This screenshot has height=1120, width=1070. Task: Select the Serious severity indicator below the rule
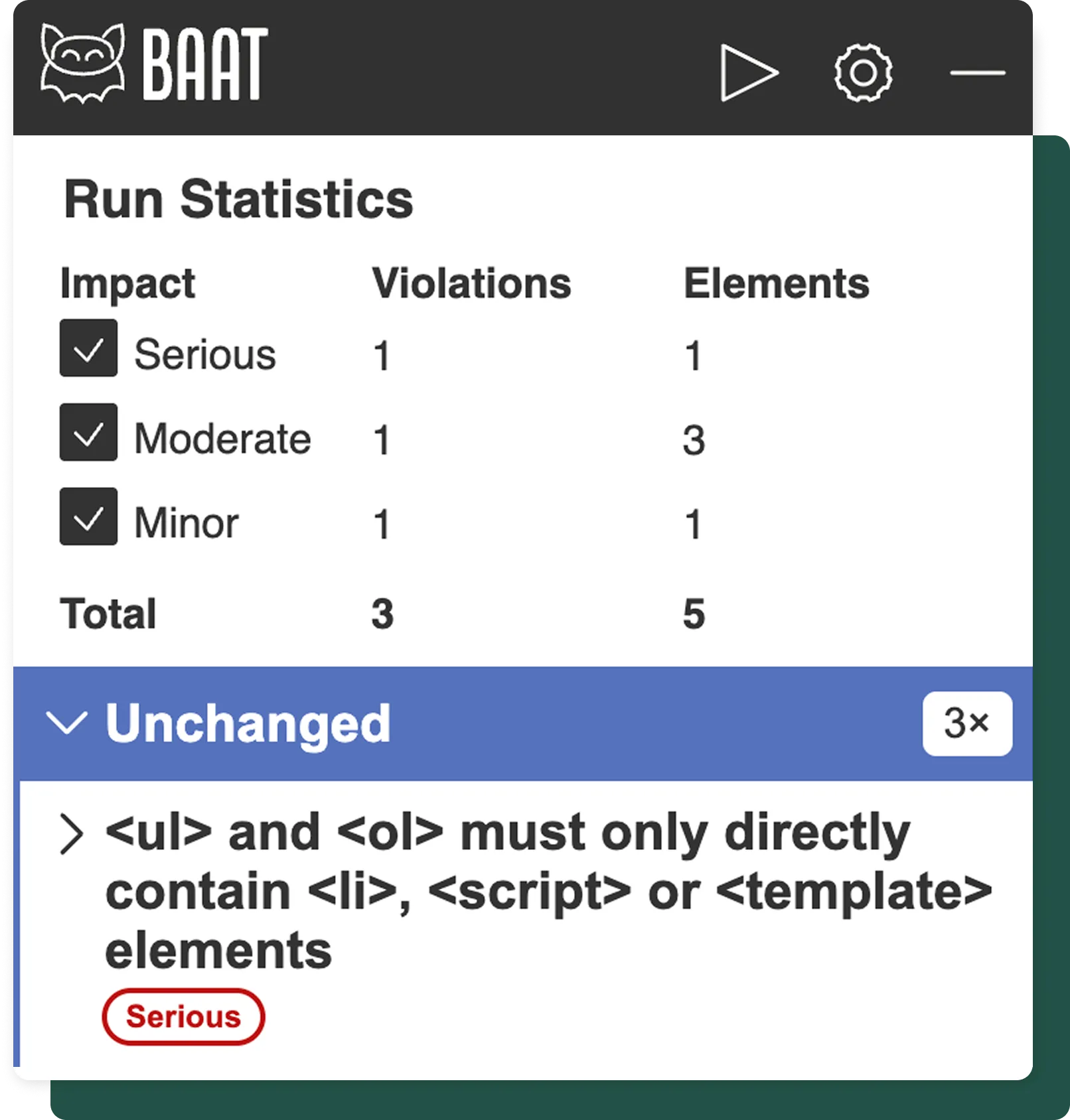coord(185,1016)
